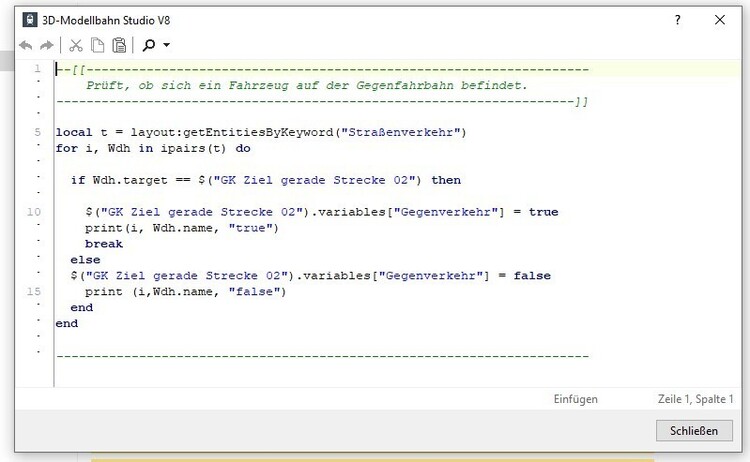This screenshot has height=462, width=750.
Task: Click the final unindented 'end' keyword
Action: [x=66, y=323]
